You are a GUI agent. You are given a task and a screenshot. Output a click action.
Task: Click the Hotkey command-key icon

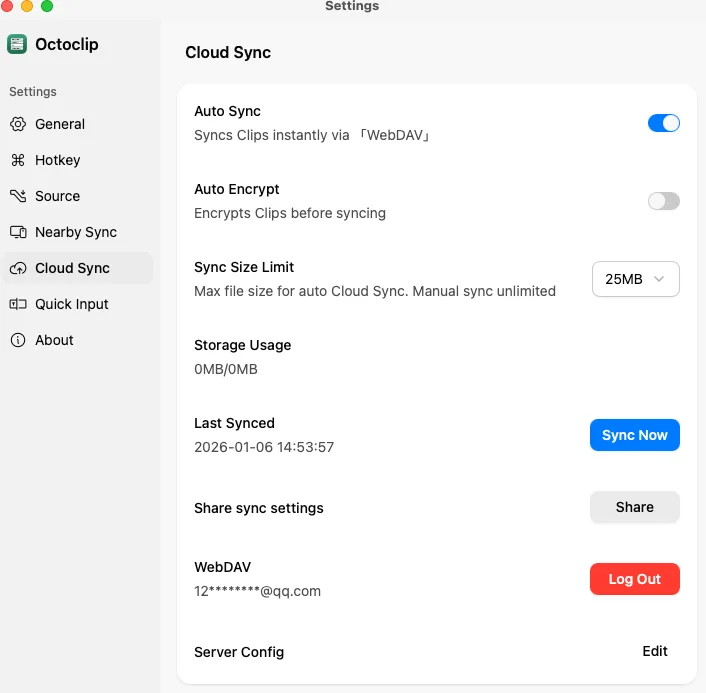pos(18,160)
